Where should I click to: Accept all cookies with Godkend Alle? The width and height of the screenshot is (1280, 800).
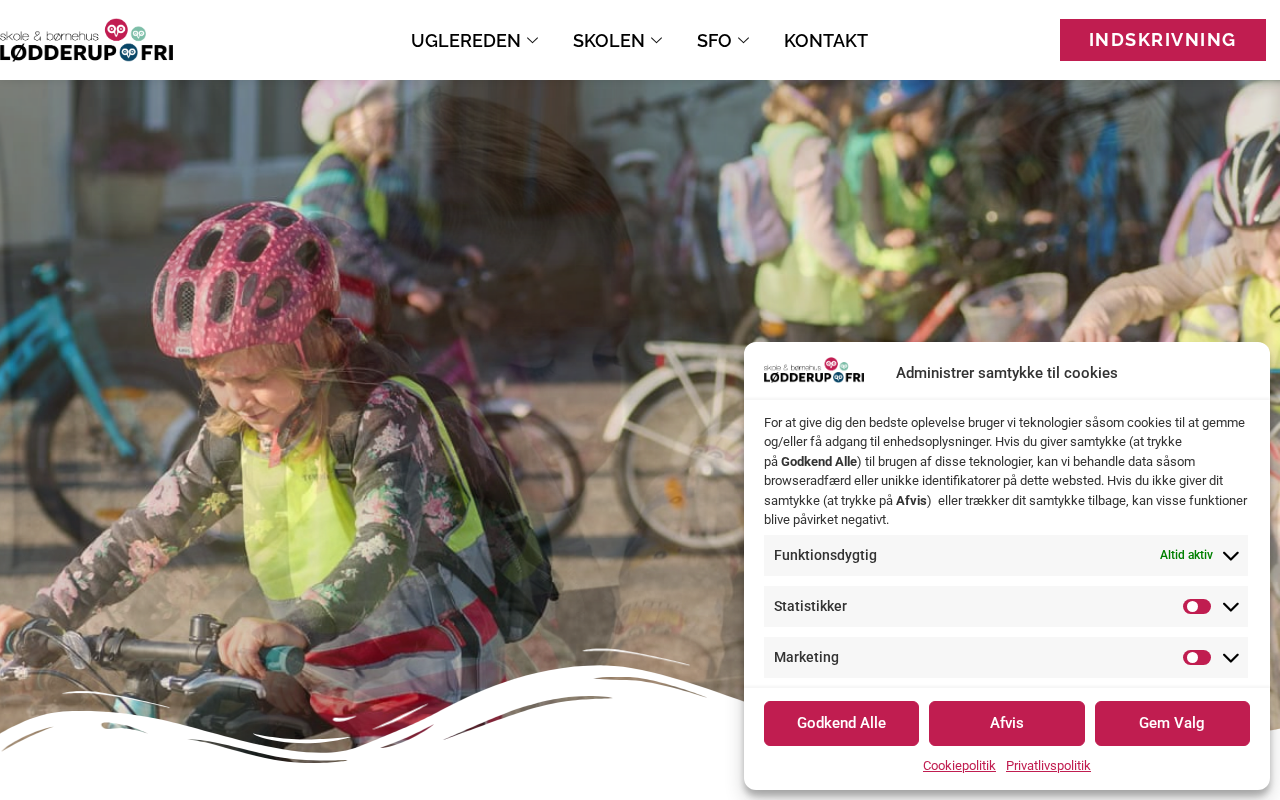click(x=841, y=723)
